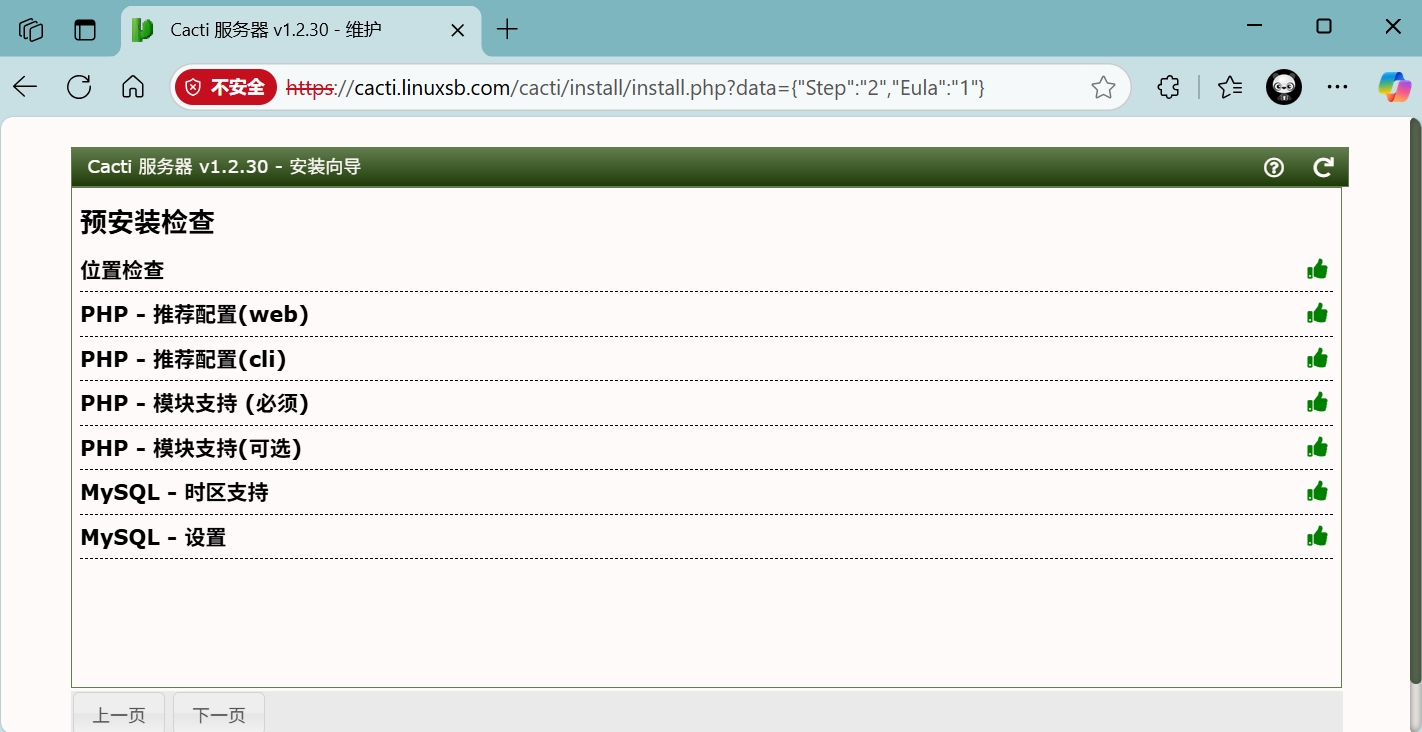
Task: Expand the PHP - 模块支持 (必须) section
Action: click(194, 403)
